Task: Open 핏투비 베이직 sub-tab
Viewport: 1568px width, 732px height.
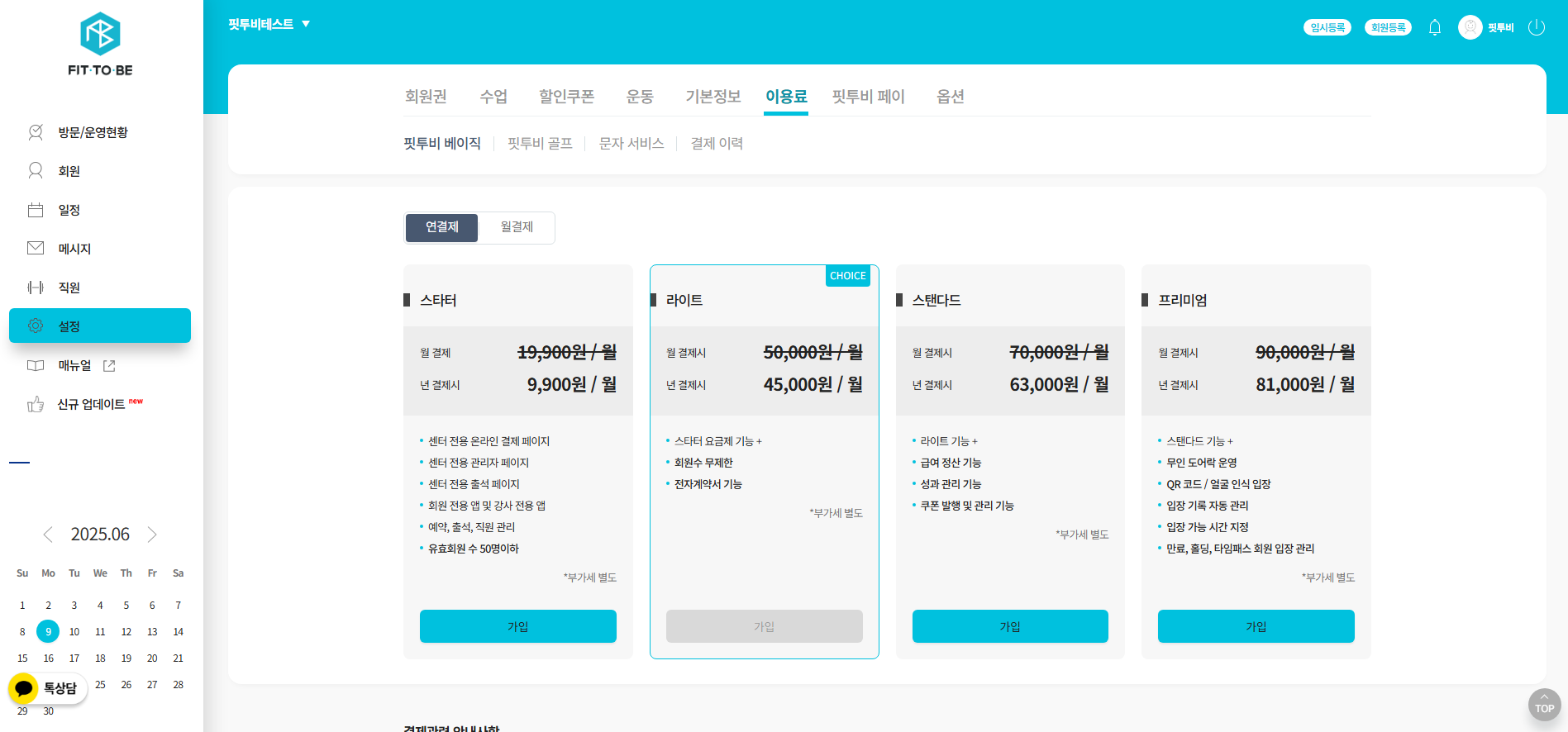Action: click(442, 144)
